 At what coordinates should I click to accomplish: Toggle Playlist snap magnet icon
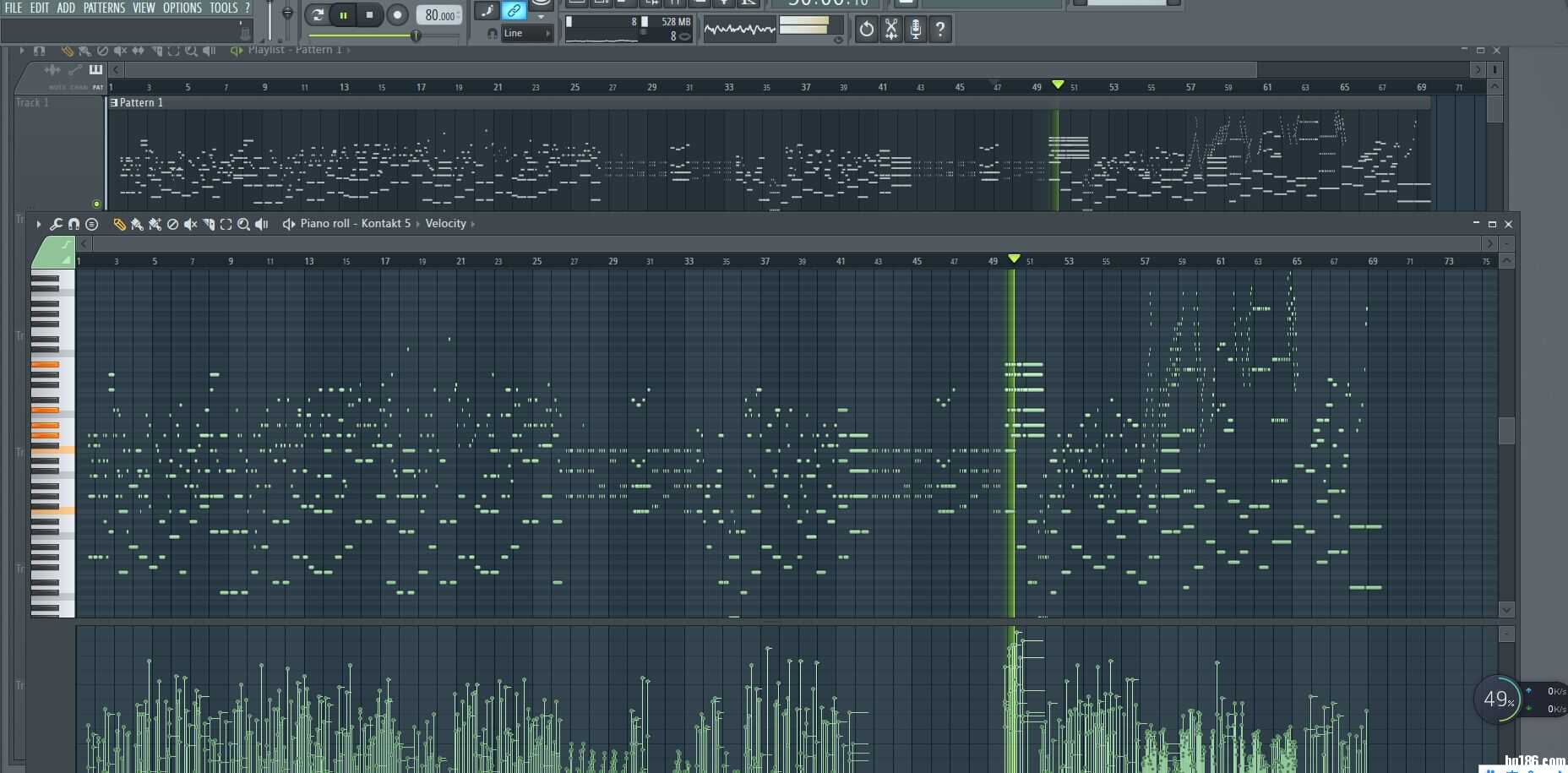[39, 51]
